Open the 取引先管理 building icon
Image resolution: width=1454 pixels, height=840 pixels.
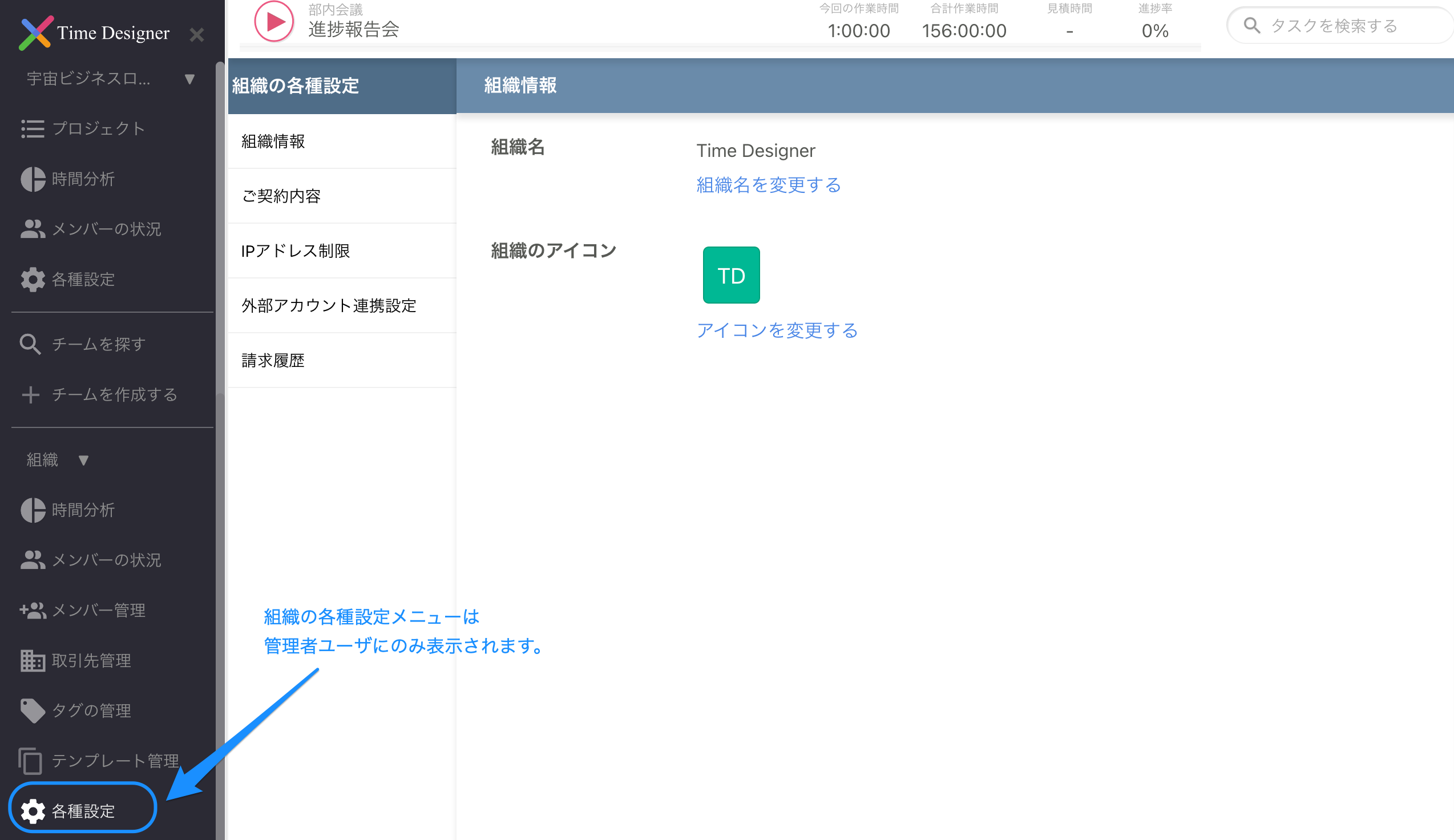click(x=33, y=661)
